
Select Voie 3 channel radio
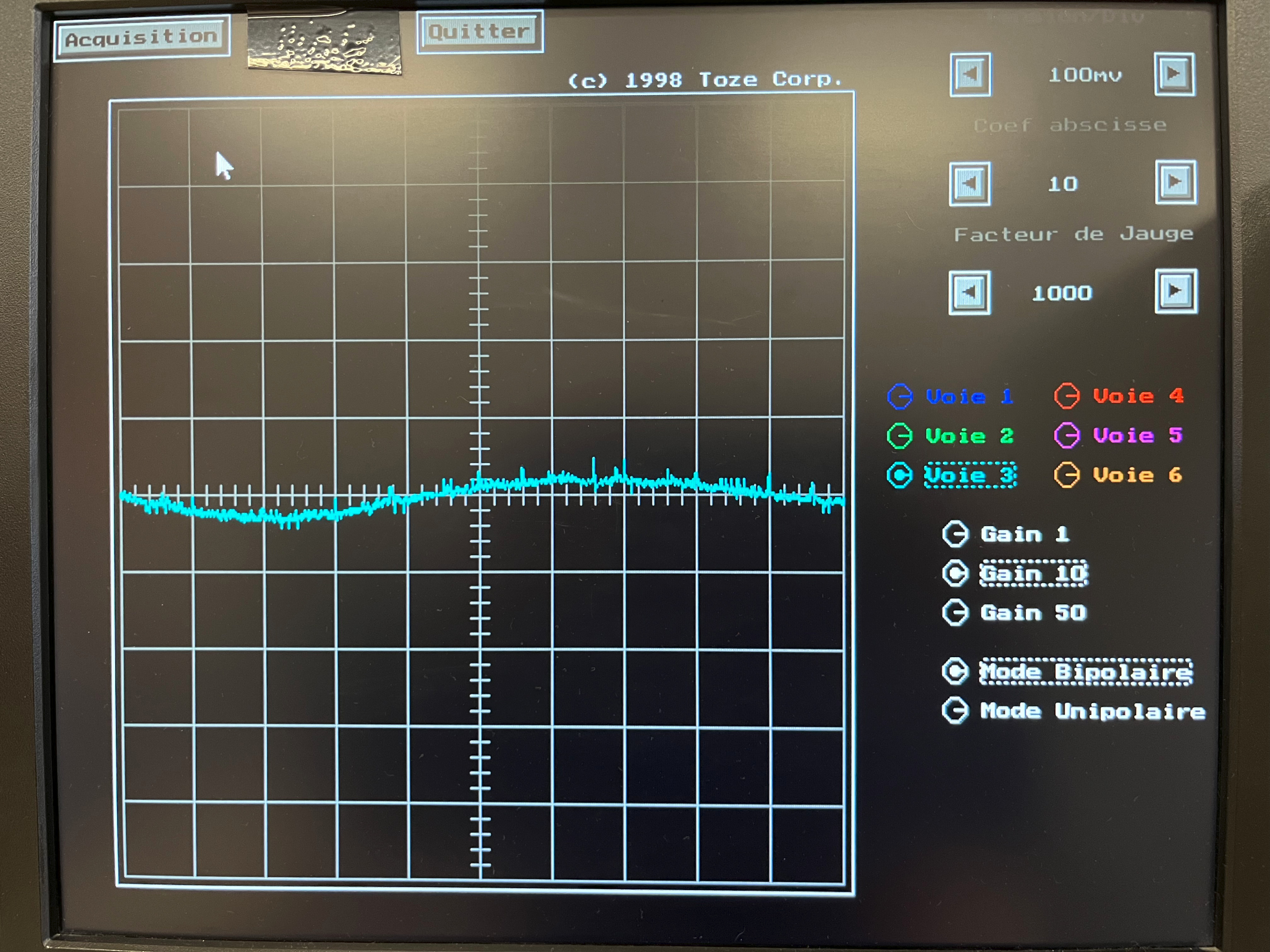[x=899, y=475]
